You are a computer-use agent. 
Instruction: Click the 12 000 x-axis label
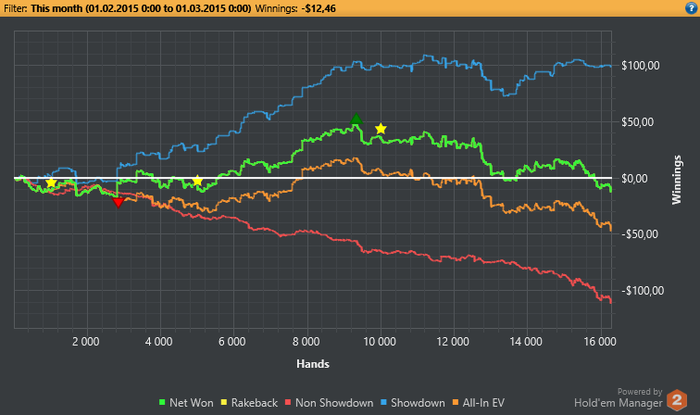click(x=453, y=342)
